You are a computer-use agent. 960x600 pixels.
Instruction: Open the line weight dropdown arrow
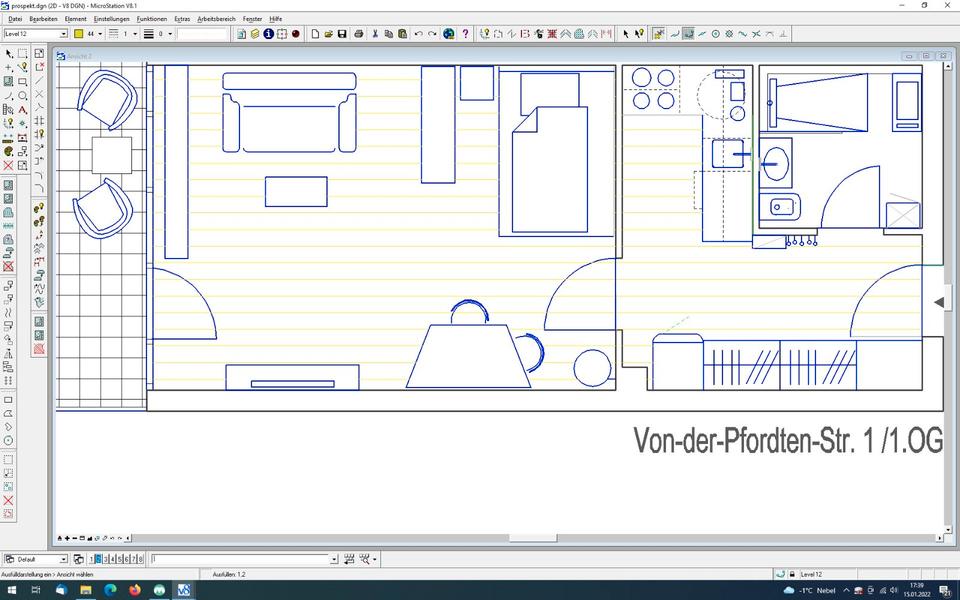(x=170, y=34)
